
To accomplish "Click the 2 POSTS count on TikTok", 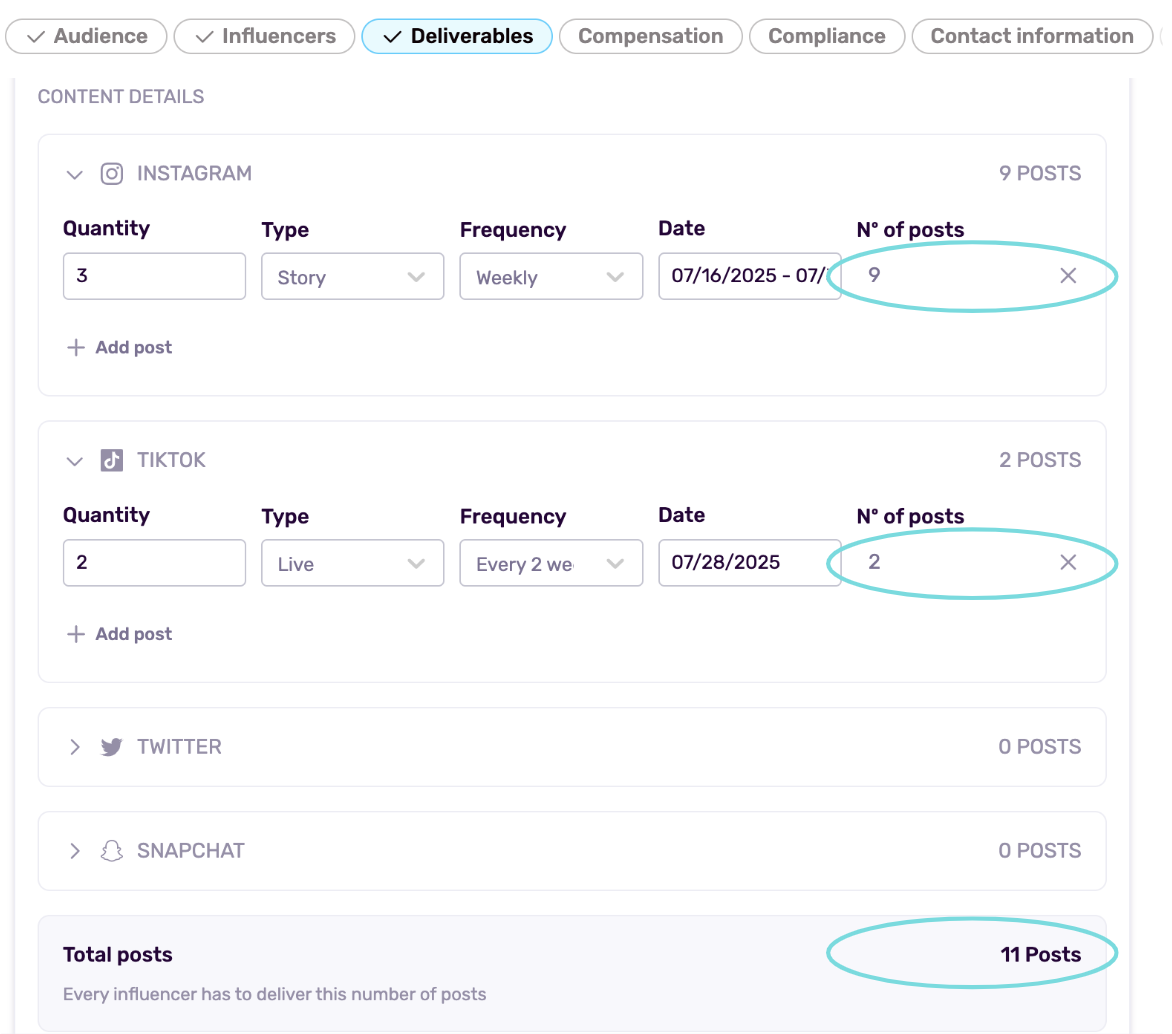I will (x=1040, y=460).
